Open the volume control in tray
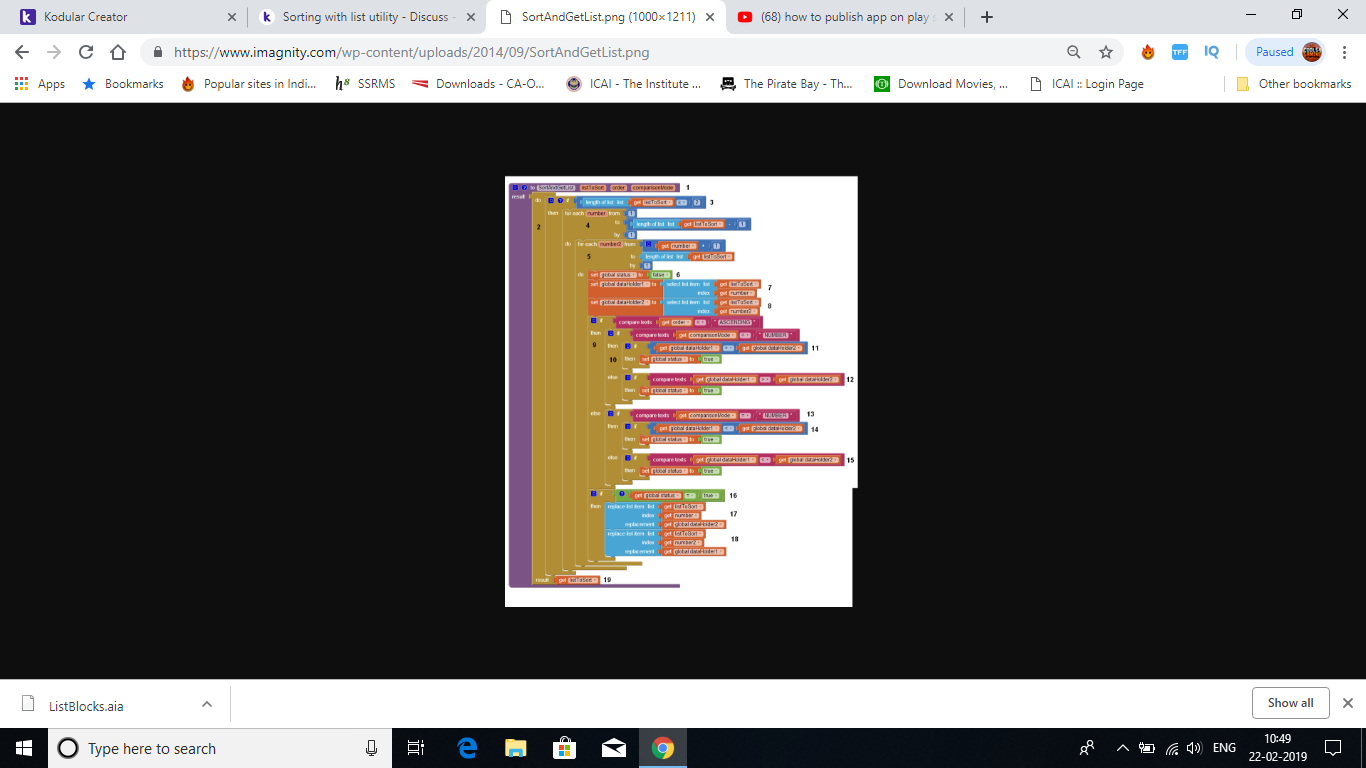The height and width of the screenshot is (768, 1366). 1194,748
